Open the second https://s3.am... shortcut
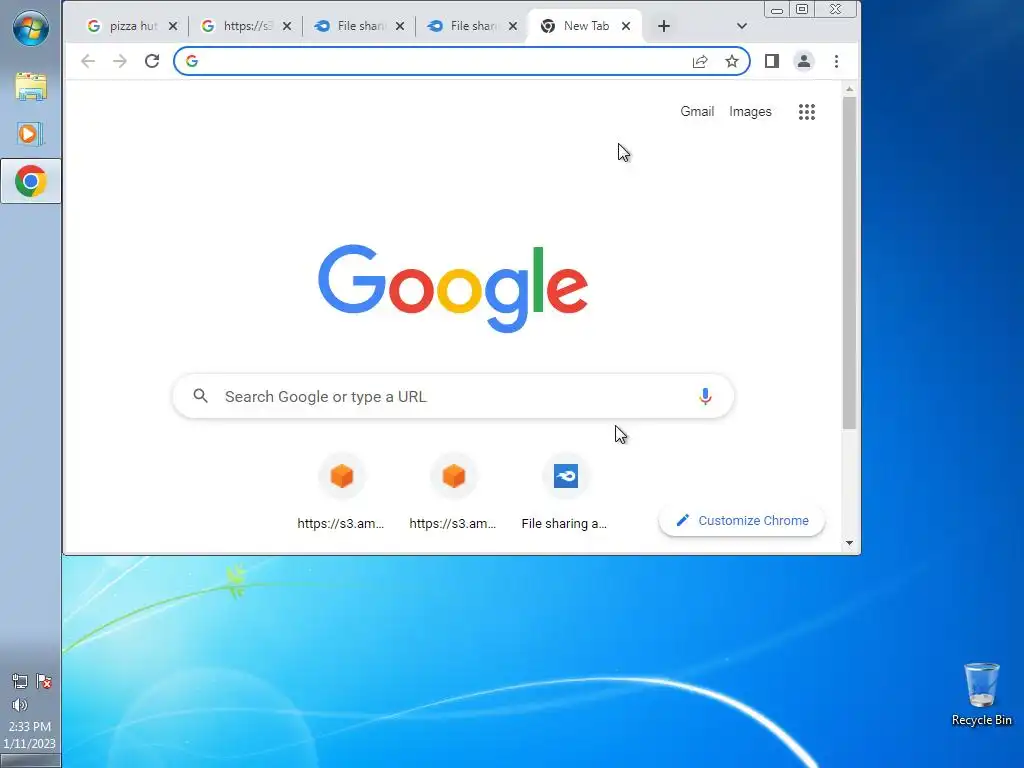 coord(453,493)
